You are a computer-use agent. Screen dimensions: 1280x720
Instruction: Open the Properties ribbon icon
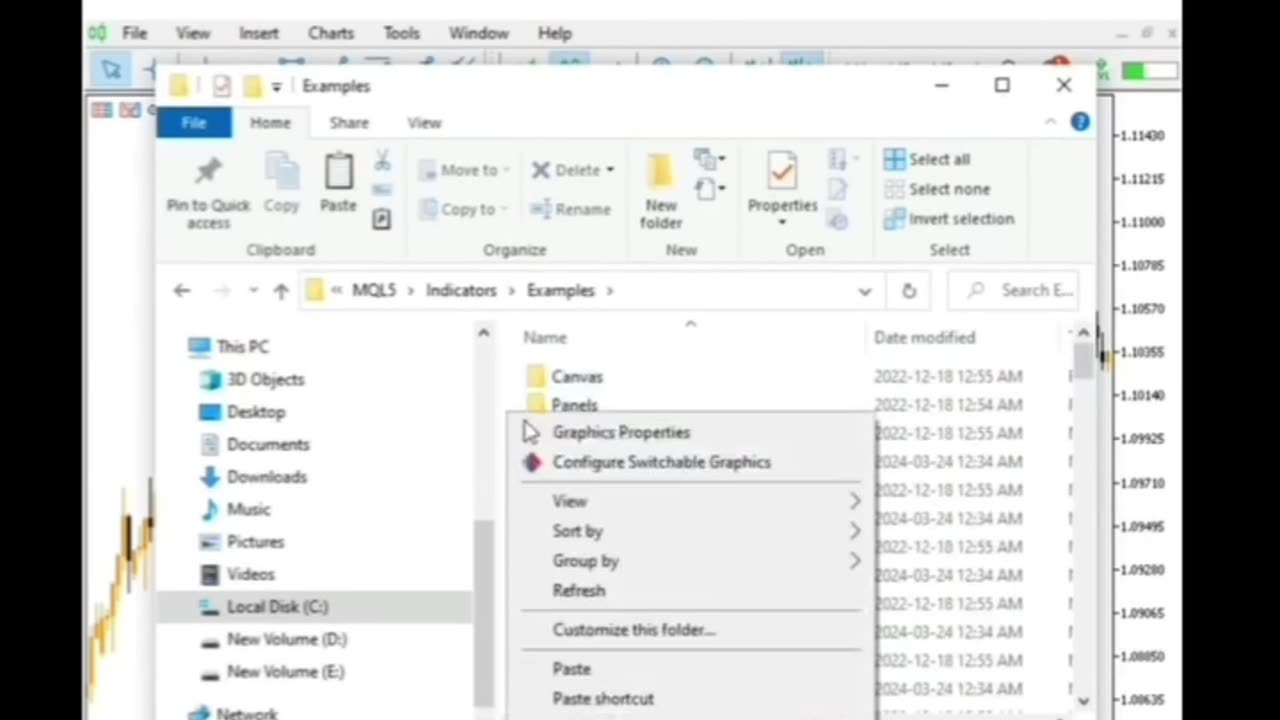[782, 172]
